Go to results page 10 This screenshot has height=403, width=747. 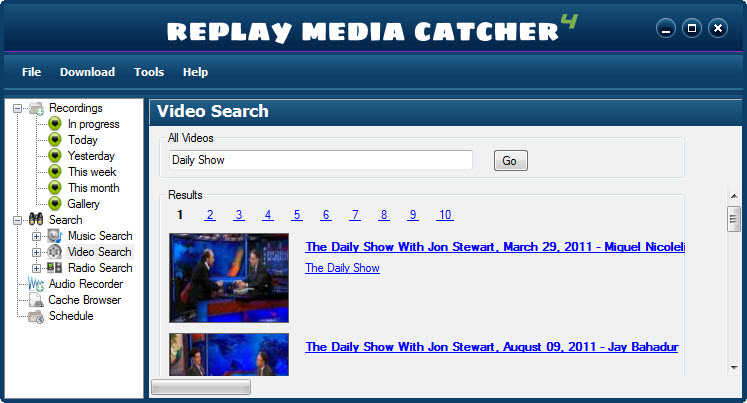pyautogui.click(x=445, y=215)
